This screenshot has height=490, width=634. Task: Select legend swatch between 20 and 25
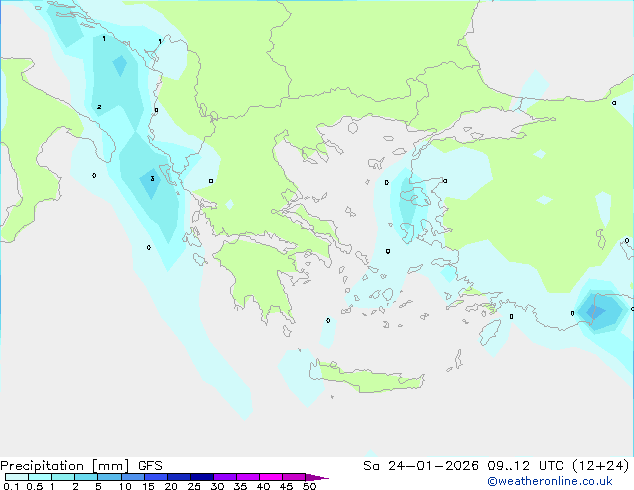[179, 477]
